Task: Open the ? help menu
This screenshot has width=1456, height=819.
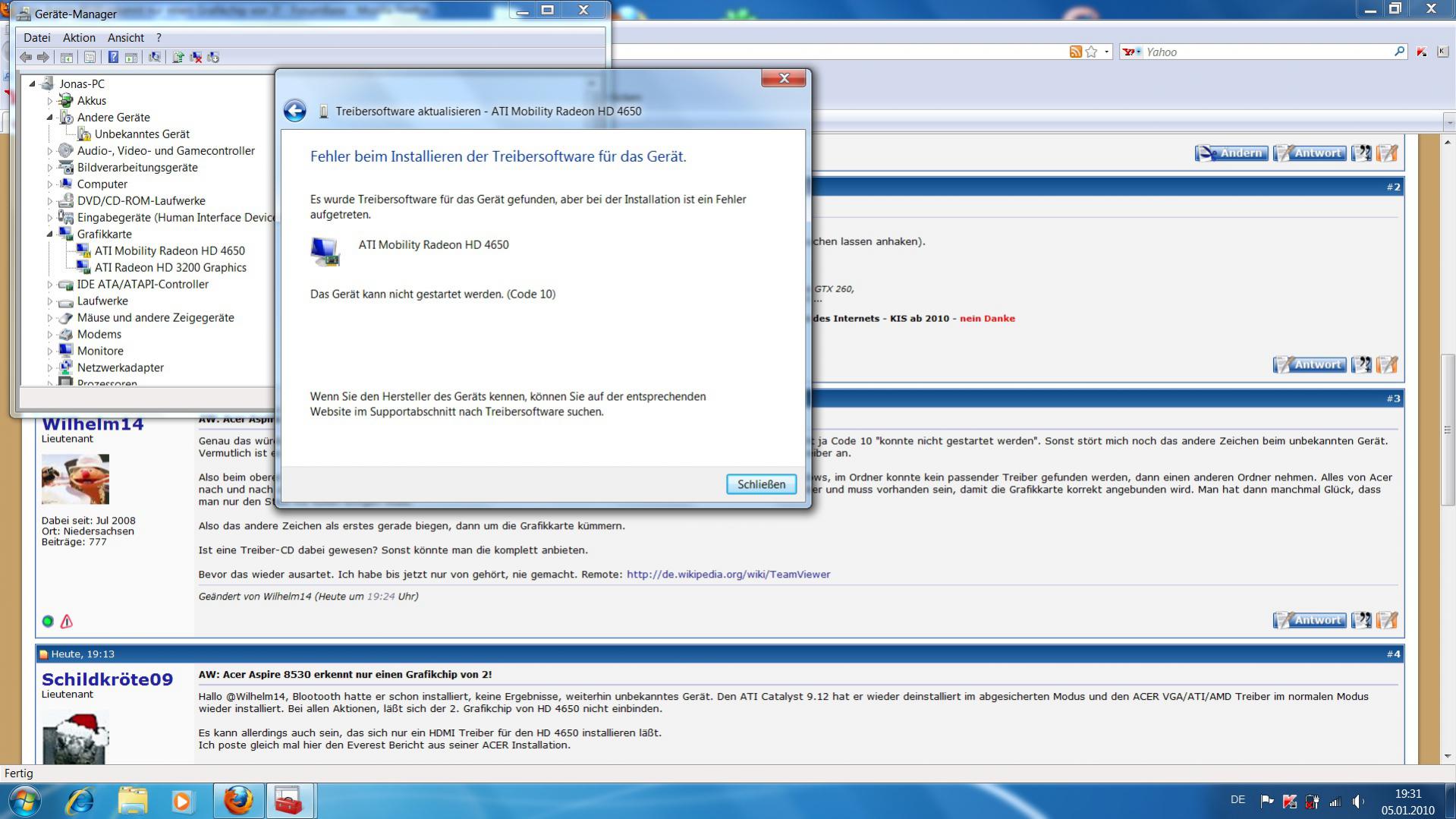Action: pyautogui.click(x=159, y=37)
